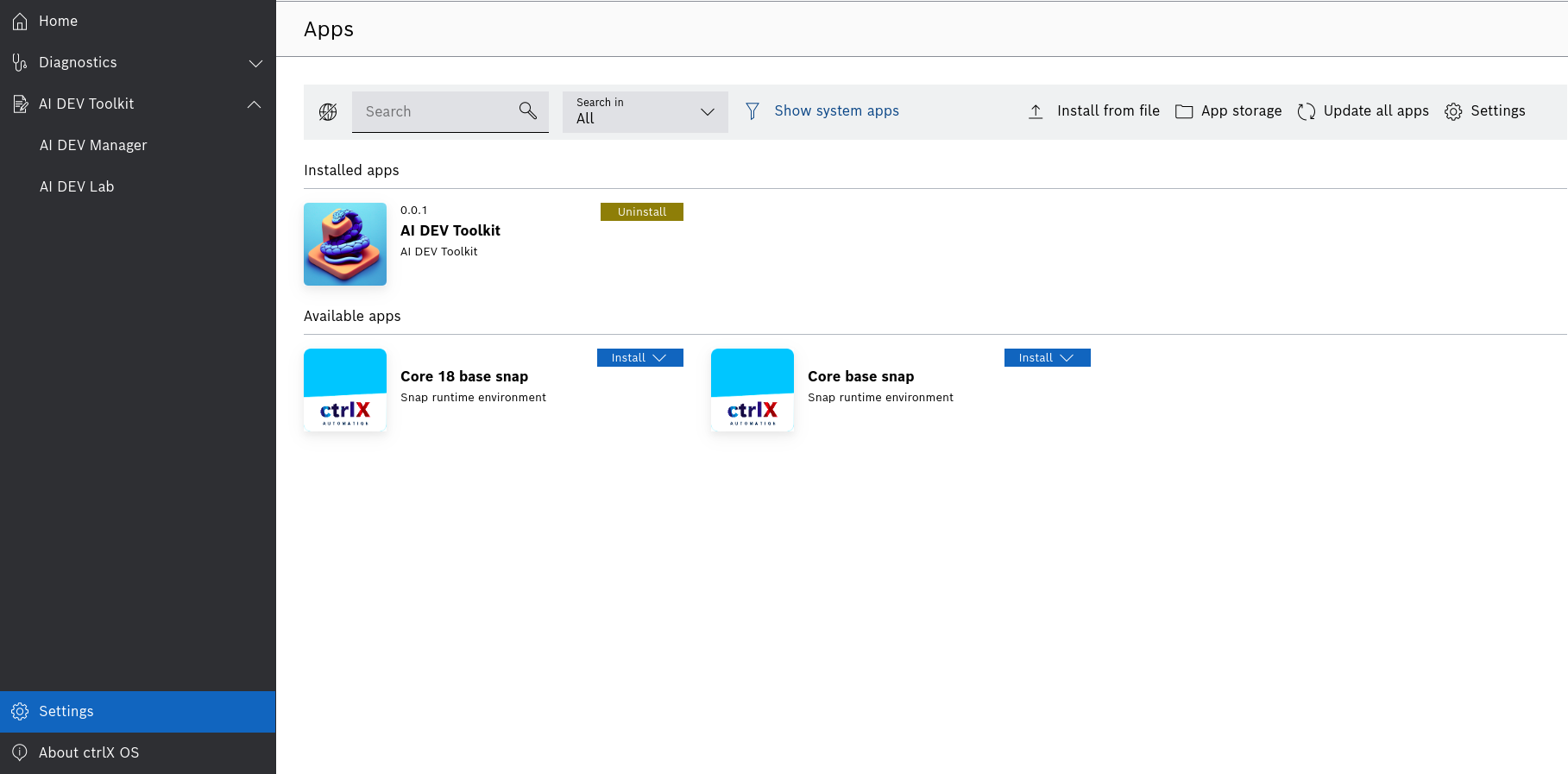Click the Core 18 base snap title

pos(464,376)
